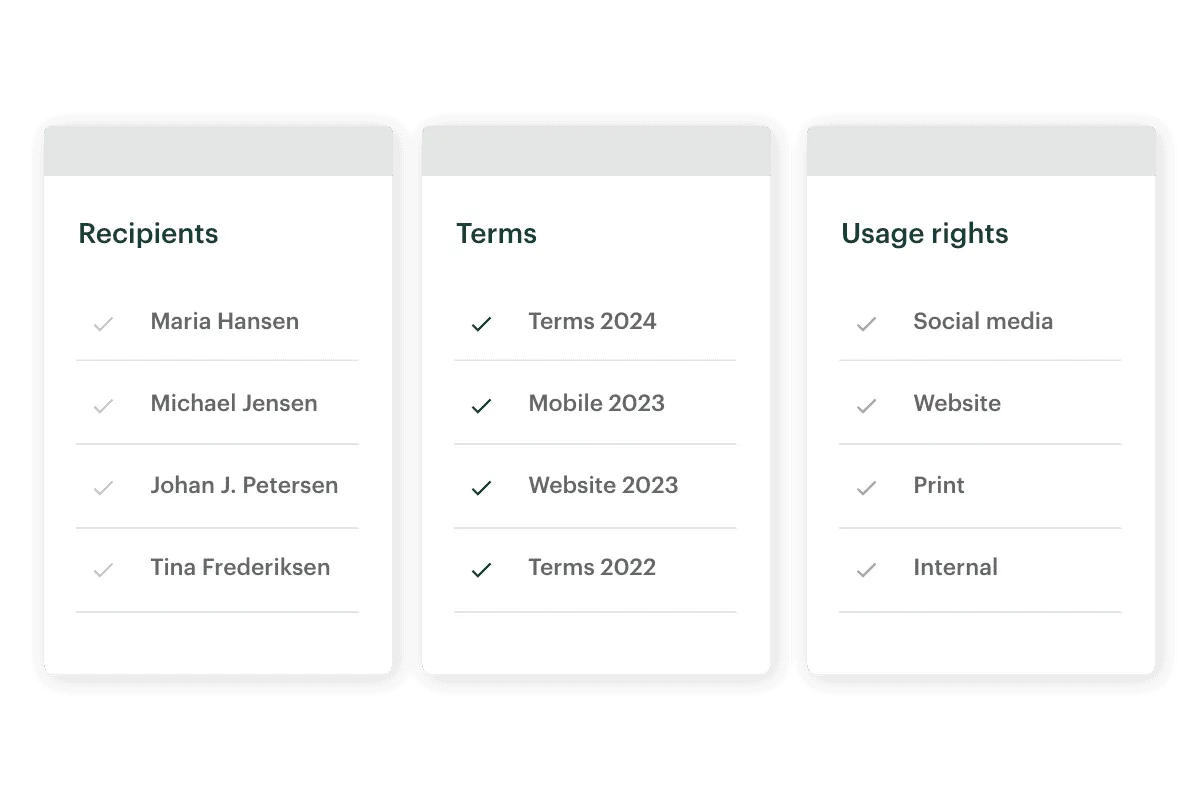The image size is (1200, 800).
Task: Choose the Mobile 2023 terms label
Action: click(596, 403)
